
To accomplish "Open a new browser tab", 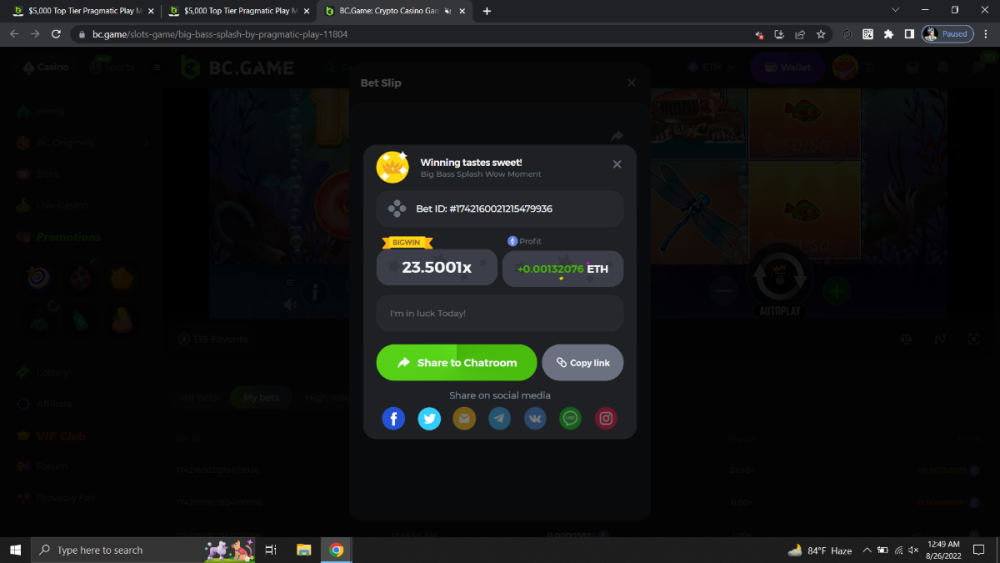I will [x=487, y=11].
